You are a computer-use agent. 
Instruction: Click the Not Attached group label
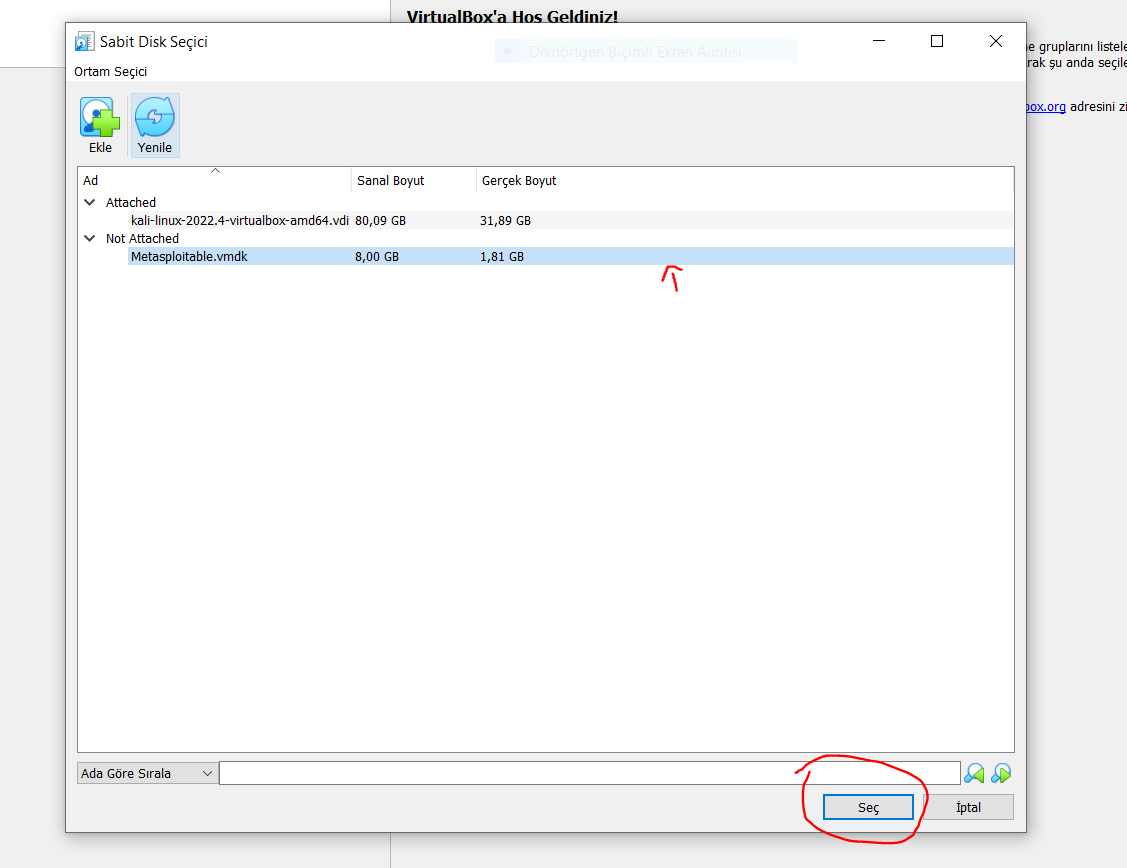142,239
